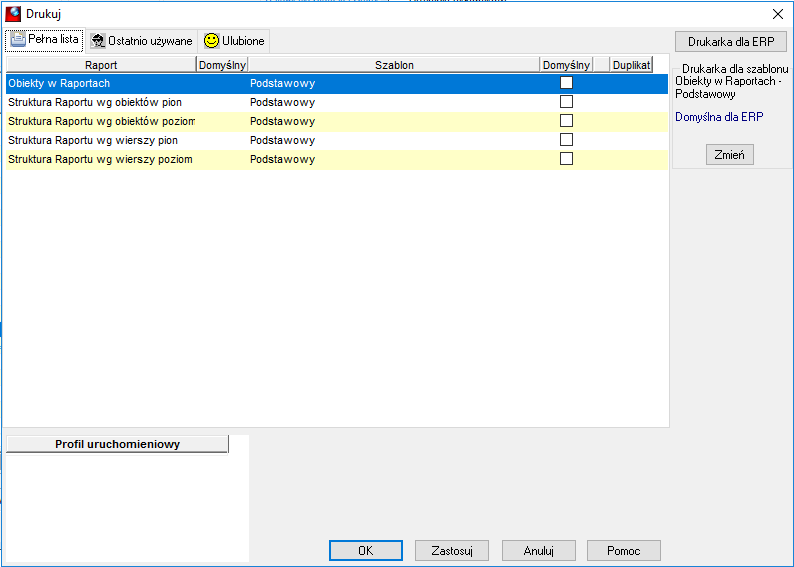Select row Struktura Raportu wg wierszy pion
This screenshot has height=567, width=794.
pos(337,140)
